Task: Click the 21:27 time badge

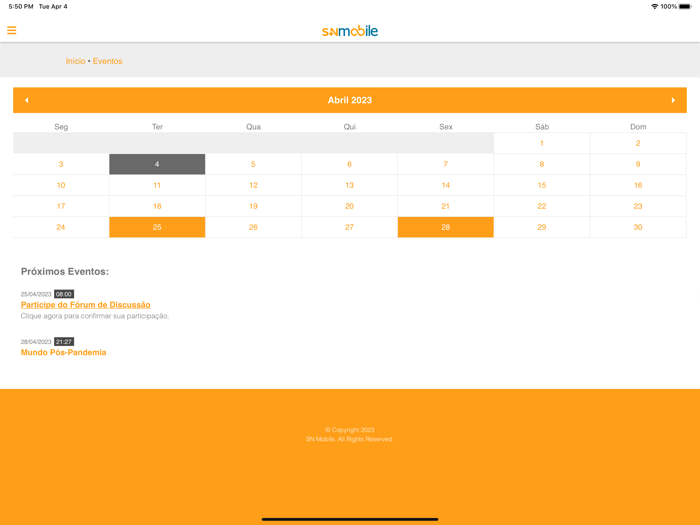Action: point(64,342)
